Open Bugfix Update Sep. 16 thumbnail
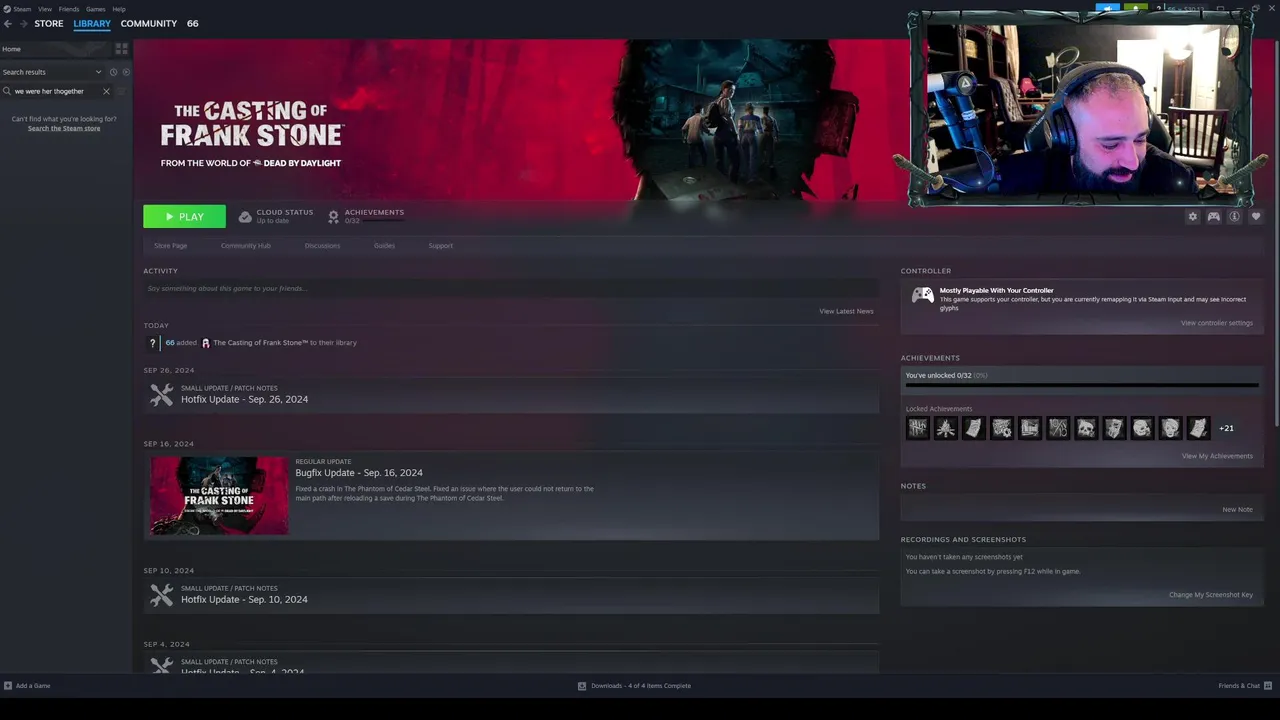 tap(219, 496)
